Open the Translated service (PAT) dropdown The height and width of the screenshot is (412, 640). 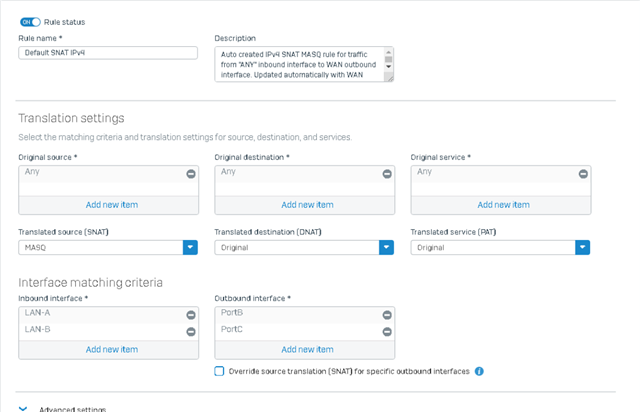(582, 247)
